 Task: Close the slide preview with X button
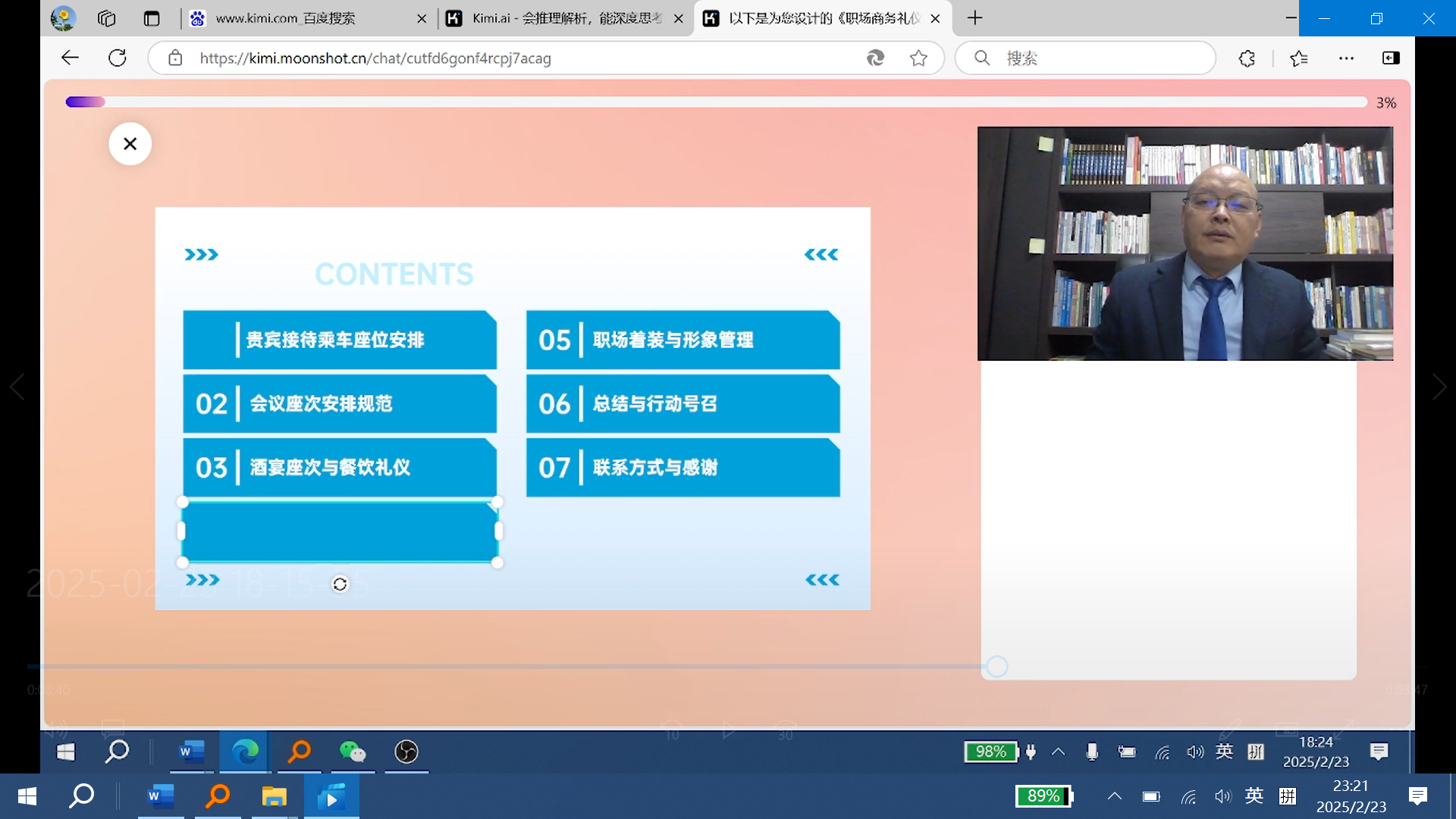[x=130, y=143]
